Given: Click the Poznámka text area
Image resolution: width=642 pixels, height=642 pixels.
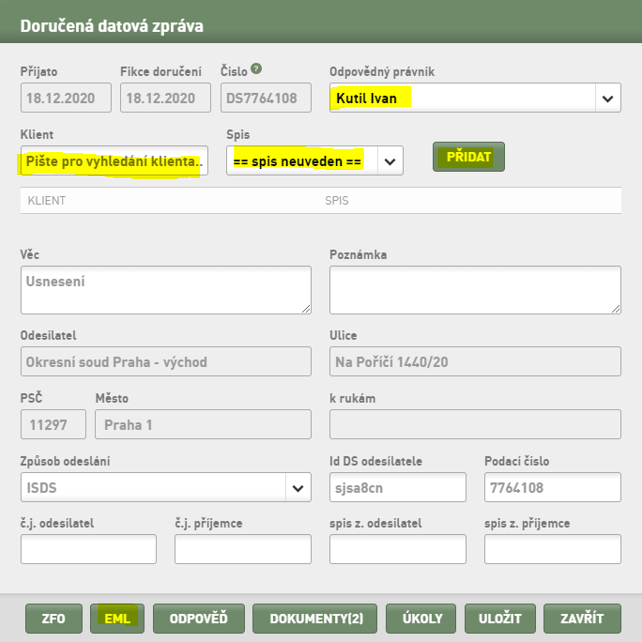Looking at the screenshot, I should (475, 290).
